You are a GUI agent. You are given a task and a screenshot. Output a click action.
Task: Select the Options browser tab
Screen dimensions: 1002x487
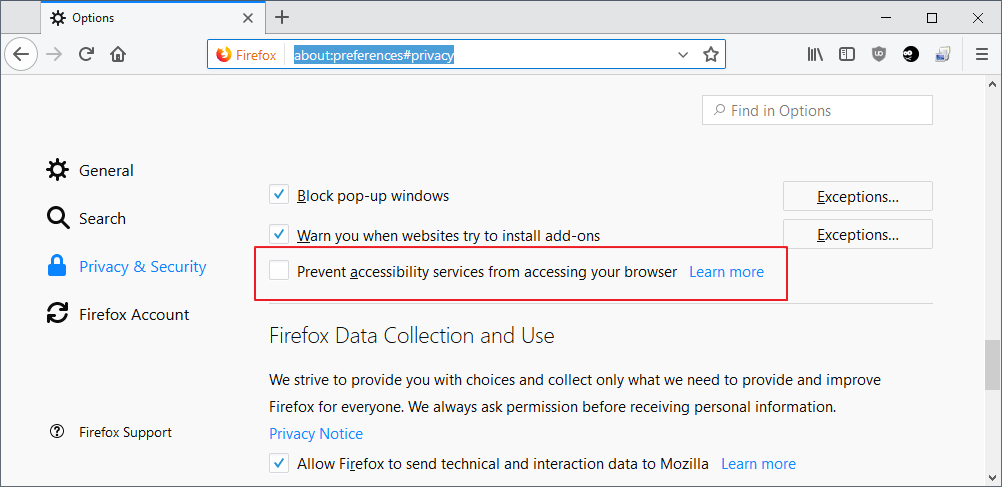[x=153, y=18]
